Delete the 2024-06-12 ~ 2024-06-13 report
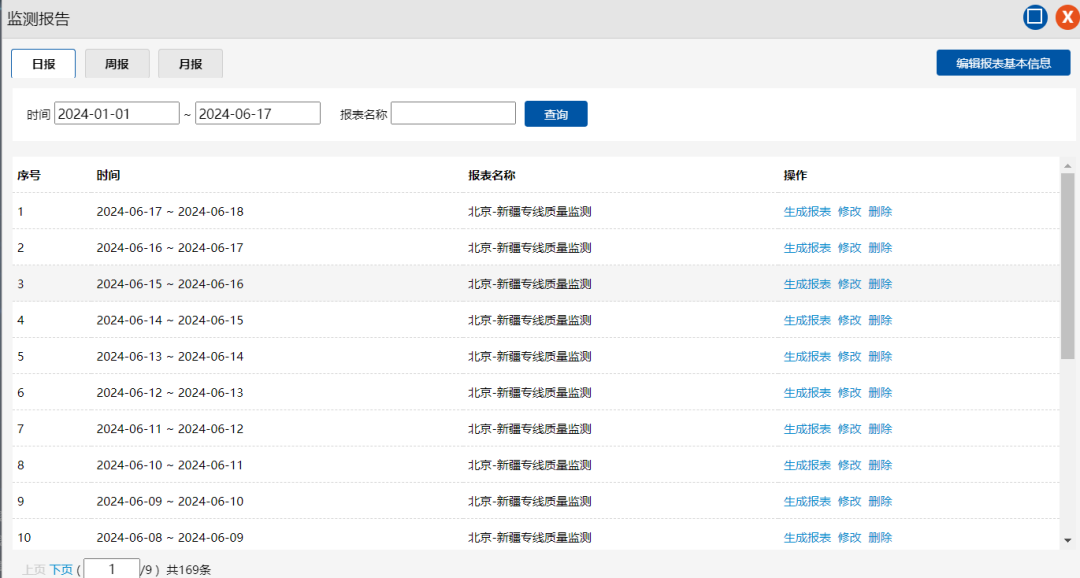Screen dimensions: 1080x578 pos(880,393)
